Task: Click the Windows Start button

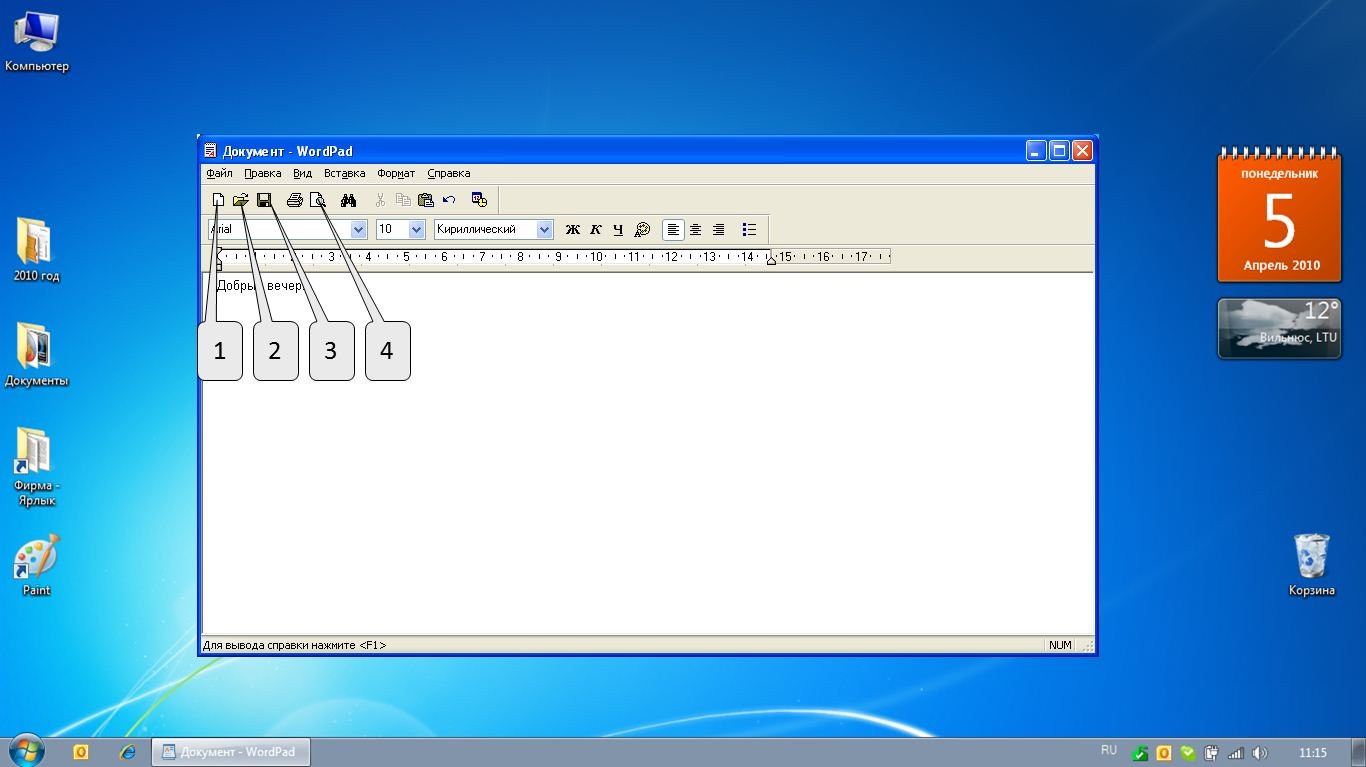Action: click(26, 751)
